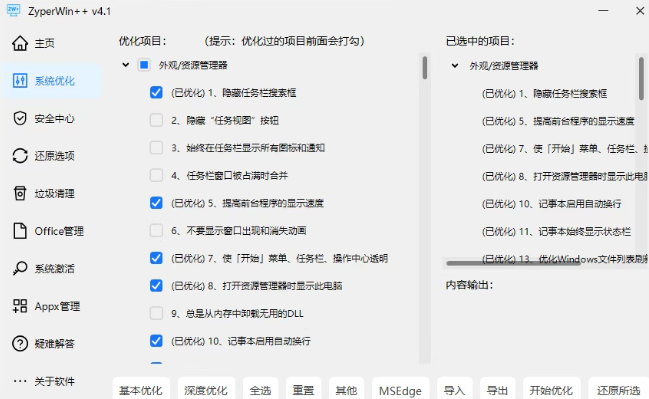This screenshot has width=649, height=399.
Task: Click the MSEdge button
Action: tap(400, 389)
